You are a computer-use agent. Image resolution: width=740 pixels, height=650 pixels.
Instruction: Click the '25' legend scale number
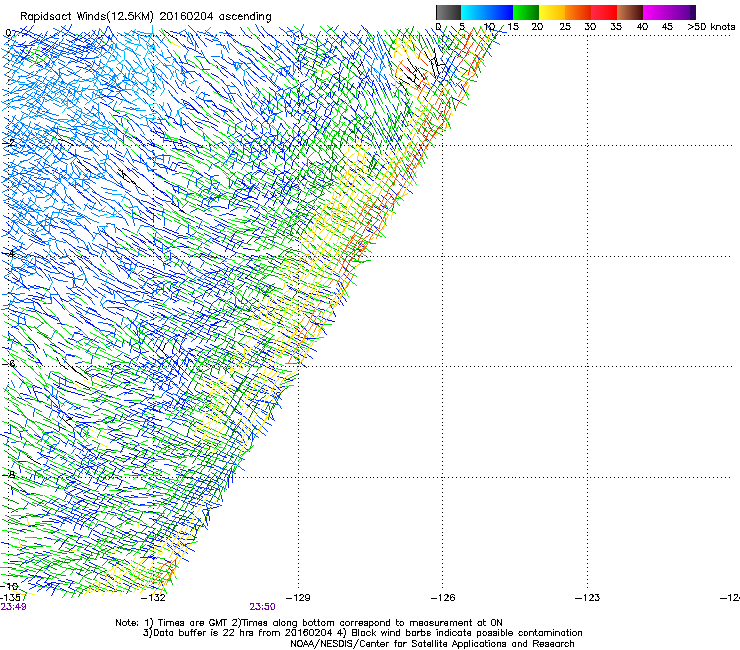click(x=565, y=26)
